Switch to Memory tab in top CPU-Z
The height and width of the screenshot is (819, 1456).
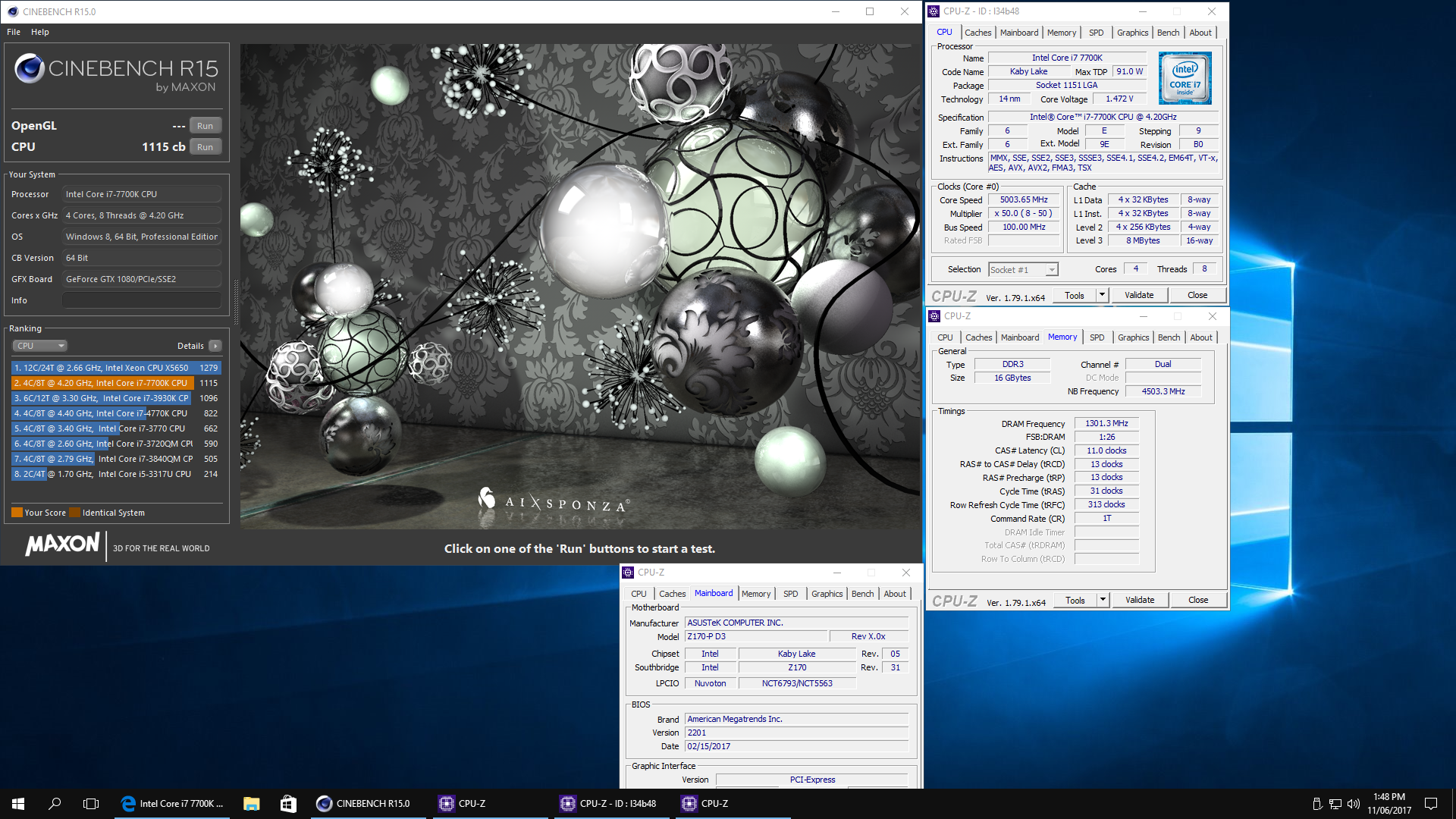(x=1062, y=33)
